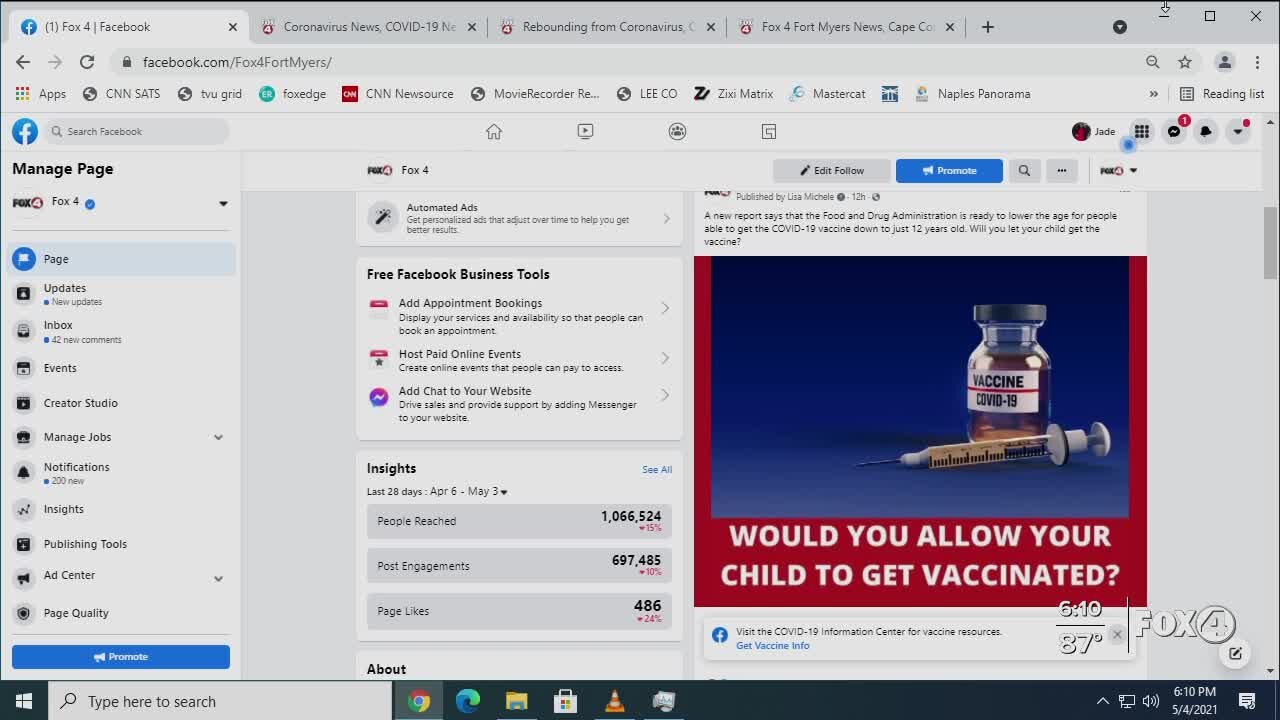Open Page Quality in sidebar
Screen dimensions: 1280x720
(x=121, y=613)
